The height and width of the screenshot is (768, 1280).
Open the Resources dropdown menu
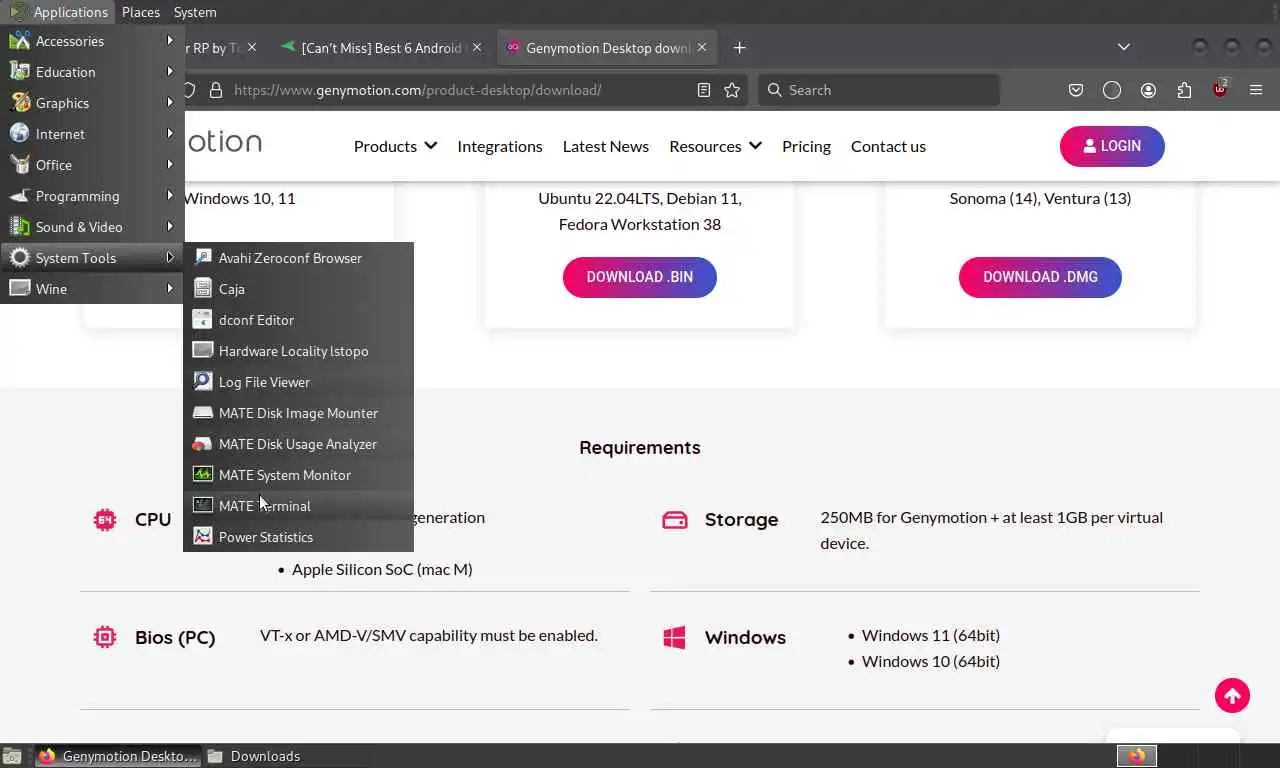(x=715, y=146)
